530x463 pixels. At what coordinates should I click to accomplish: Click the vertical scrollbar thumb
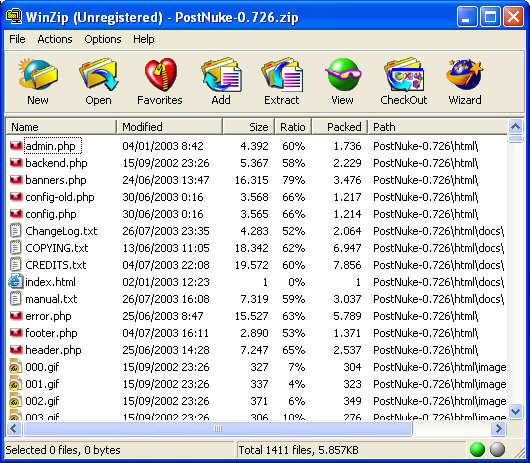(515, 139)
